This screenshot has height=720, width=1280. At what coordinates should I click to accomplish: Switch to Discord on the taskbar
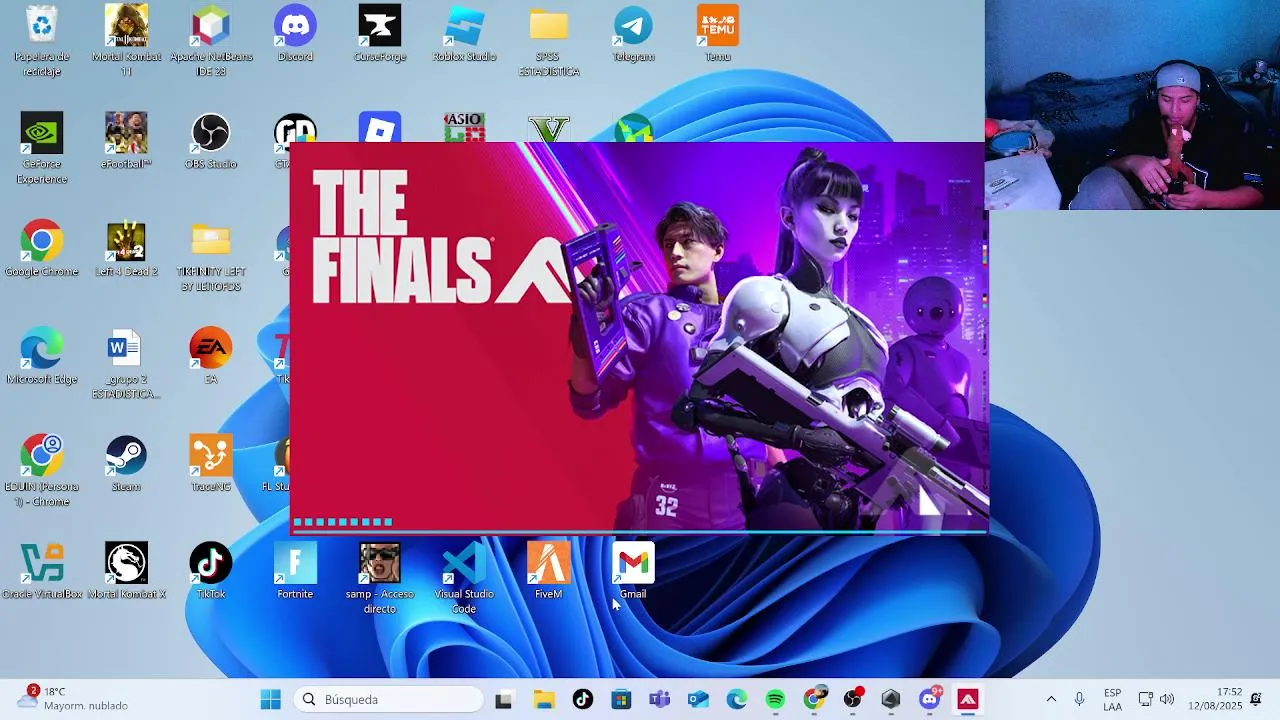point(930,700)
